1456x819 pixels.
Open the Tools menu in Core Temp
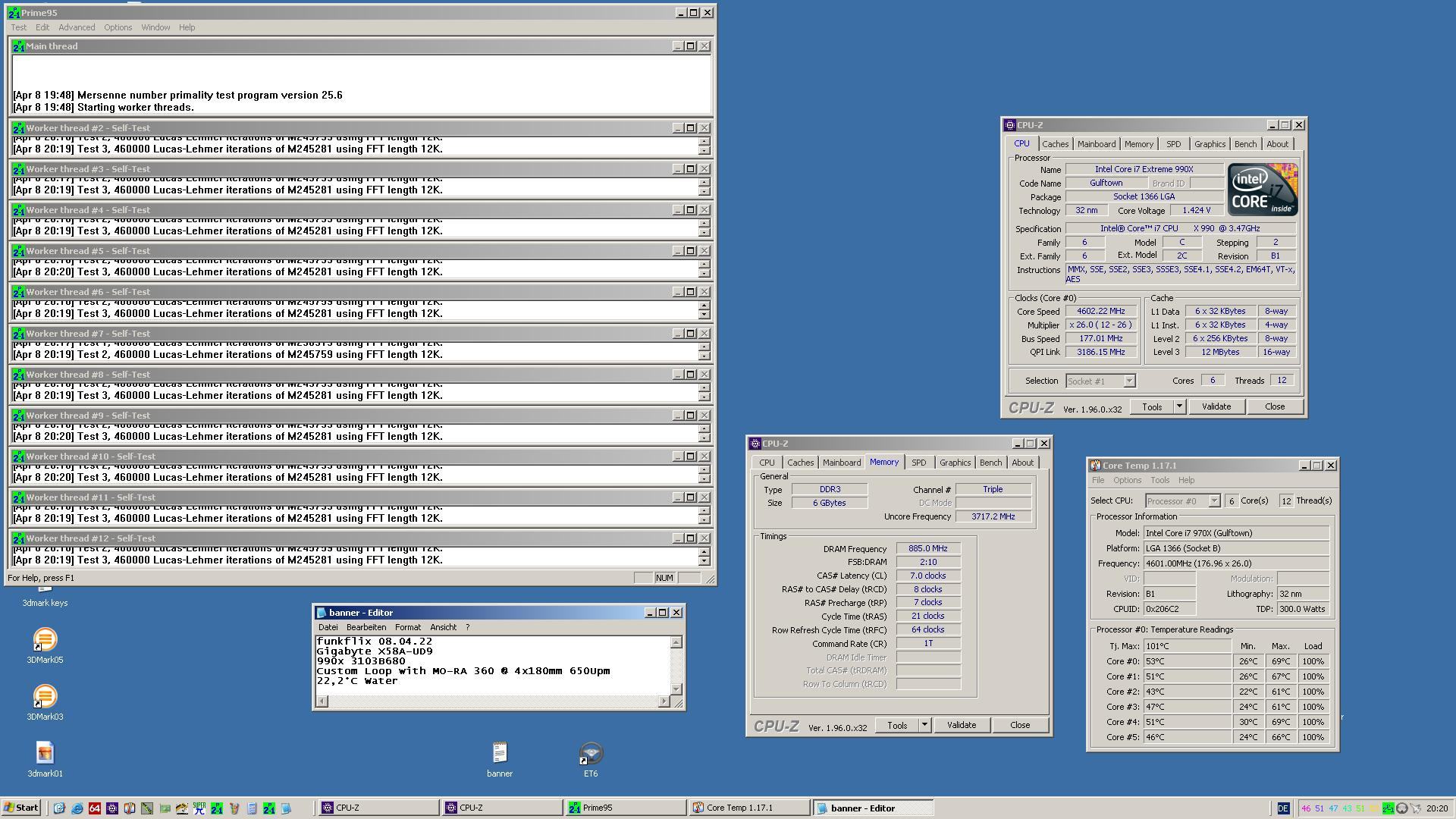1159,480
